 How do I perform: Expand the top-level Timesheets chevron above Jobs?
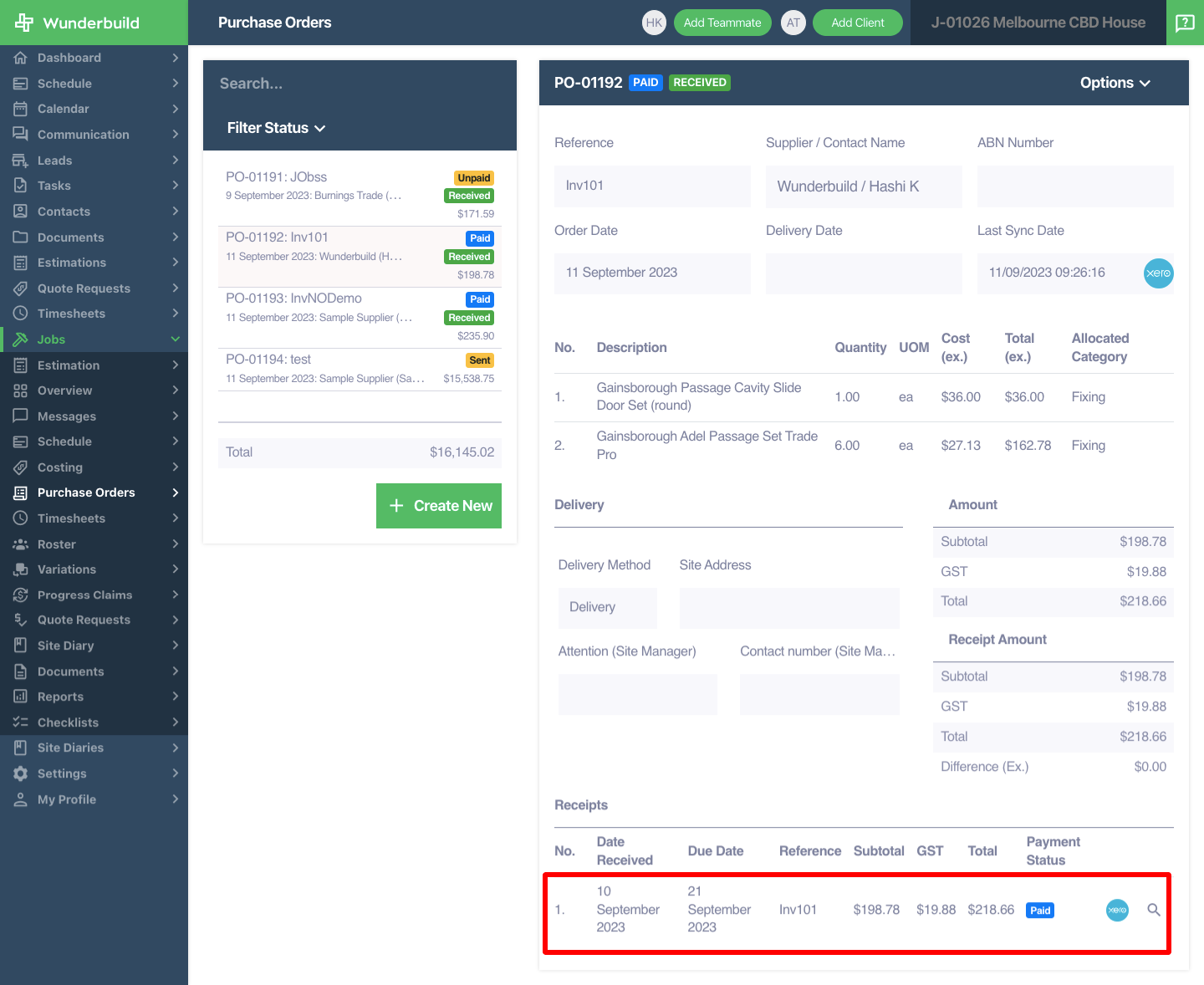tap(176, 314)
